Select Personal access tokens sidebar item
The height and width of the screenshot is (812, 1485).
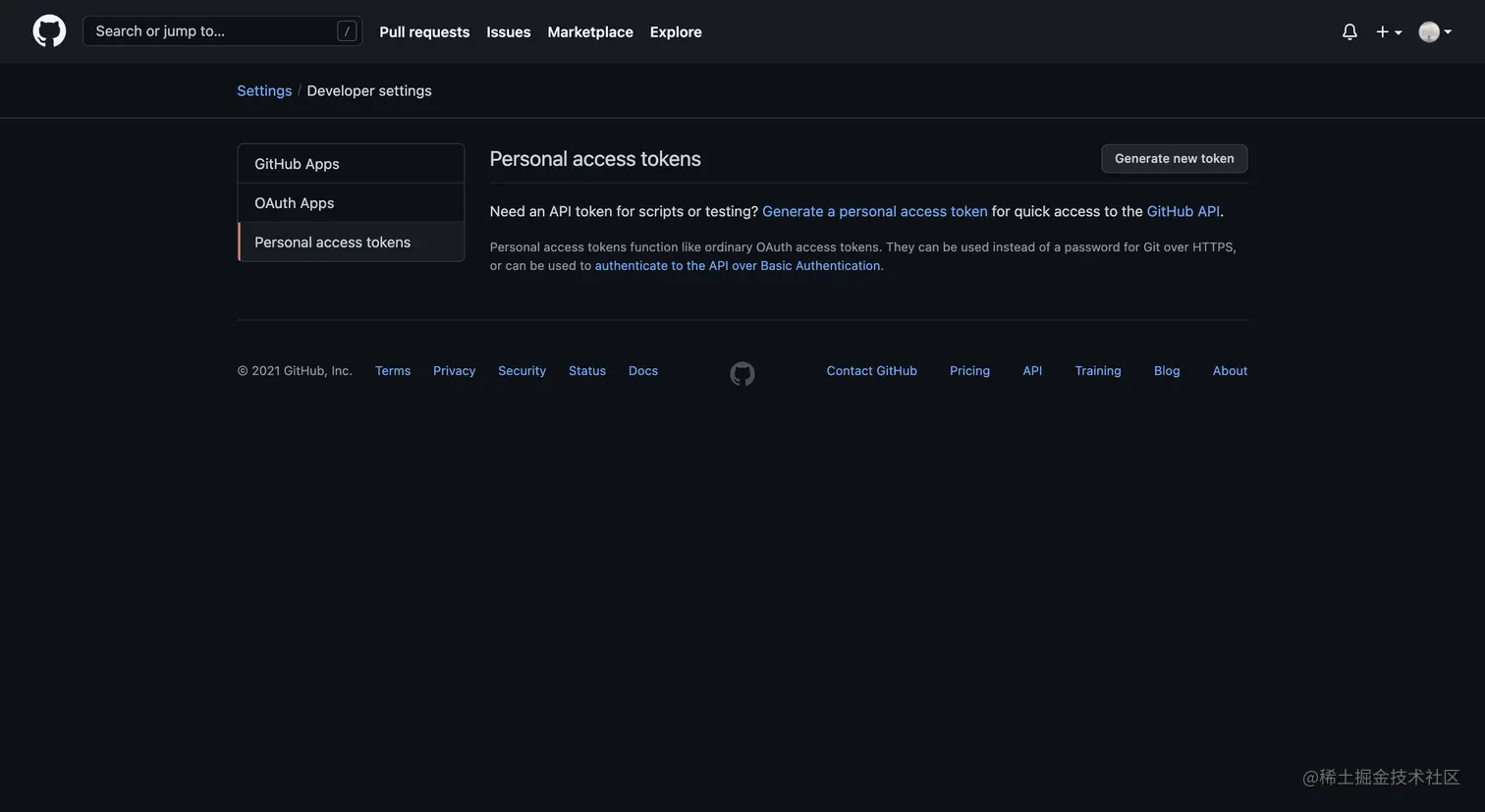(x=332, y=243)
